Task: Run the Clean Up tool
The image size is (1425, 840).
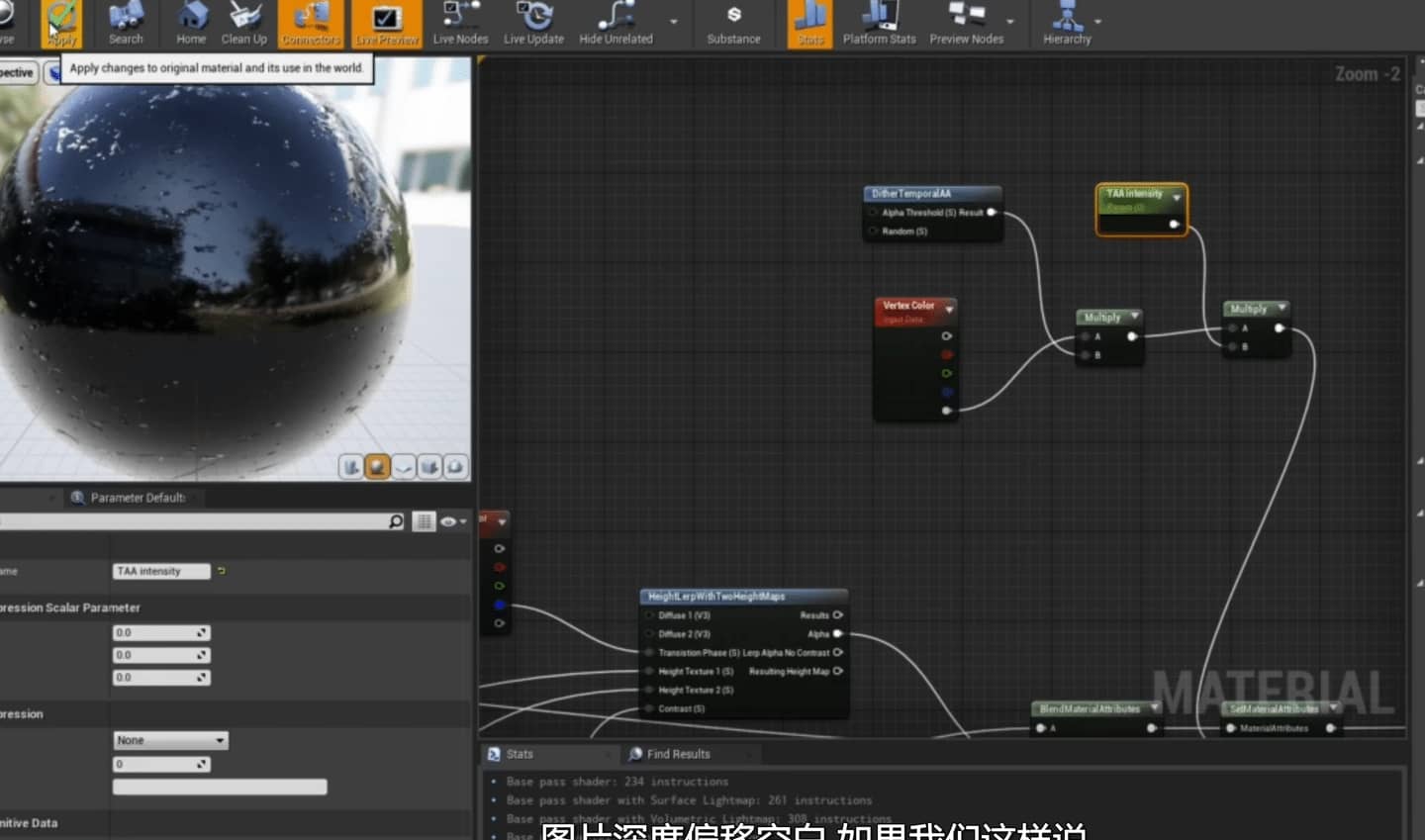Action: 244,24
